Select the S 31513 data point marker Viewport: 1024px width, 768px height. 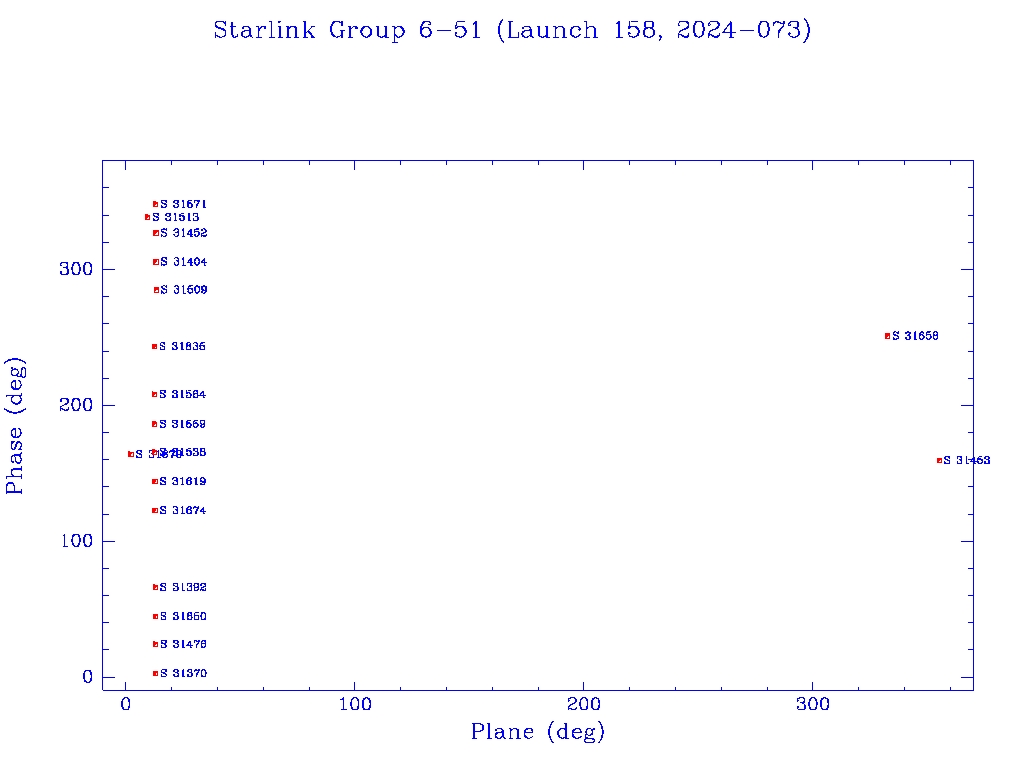tap(147, 217)
